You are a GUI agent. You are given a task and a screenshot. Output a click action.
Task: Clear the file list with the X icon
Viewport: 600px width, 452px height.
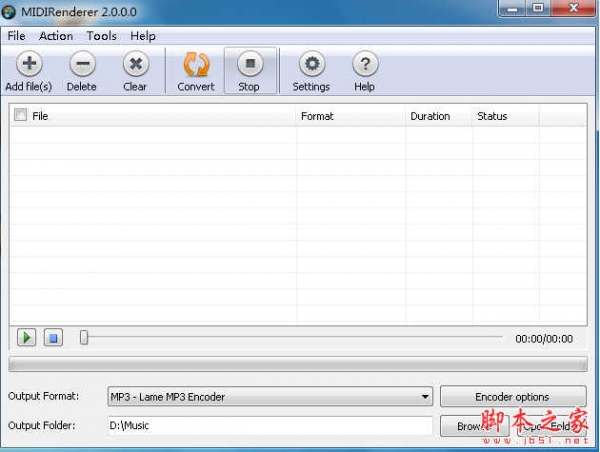point(135,64)
